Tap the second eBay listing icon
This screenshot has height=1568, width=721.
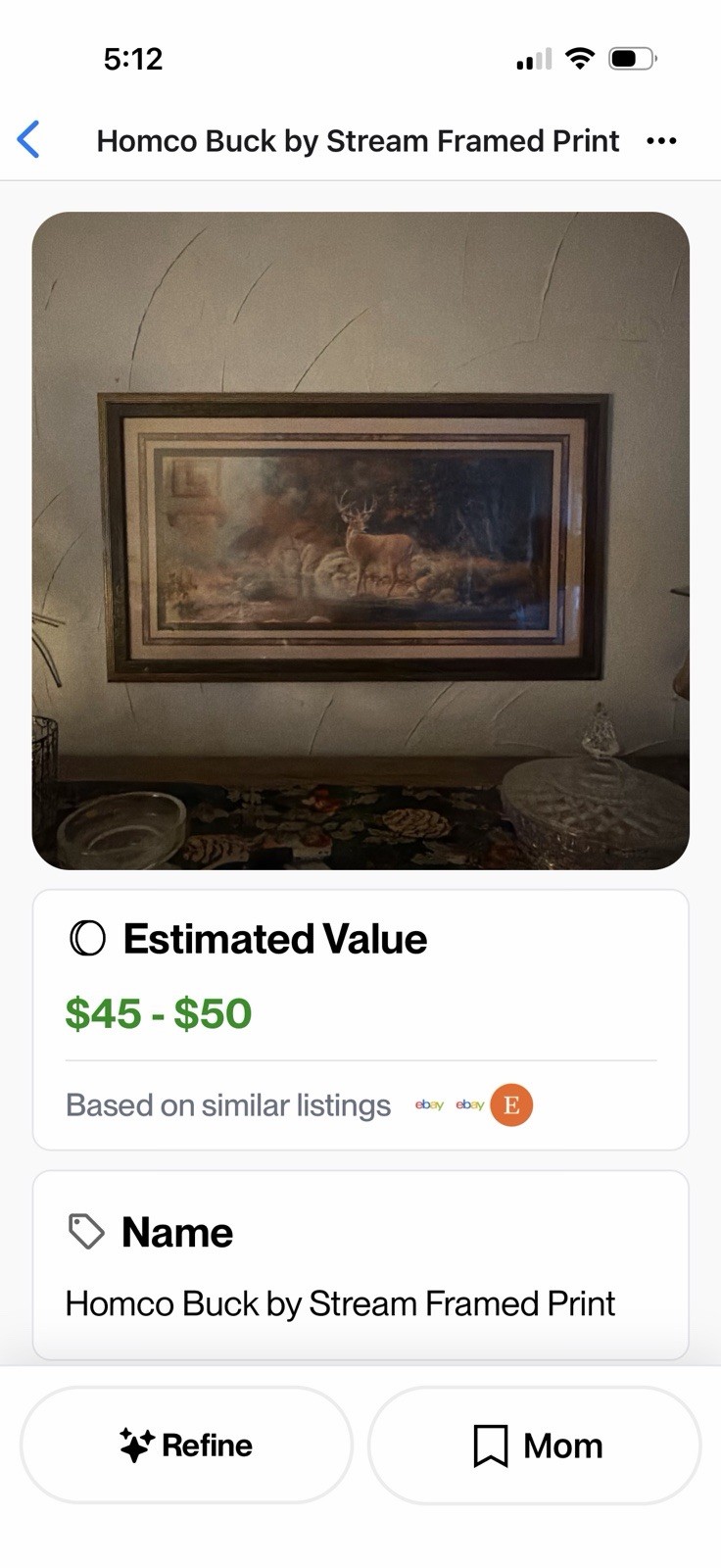pyautogui.click(x=470, y=1105)
